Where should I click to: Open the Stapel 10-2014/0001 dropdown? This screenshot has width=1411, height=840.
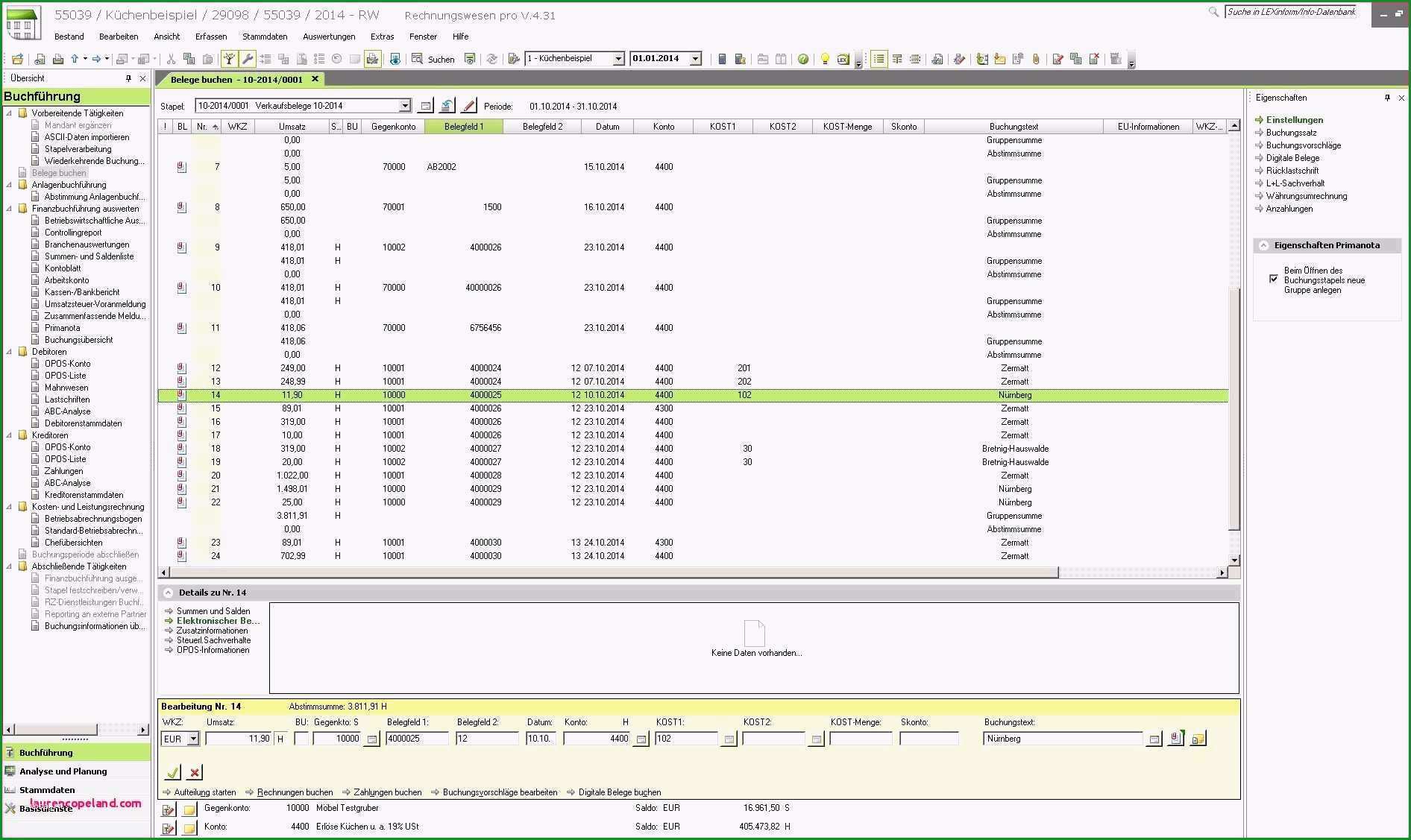tap(405, 106)
